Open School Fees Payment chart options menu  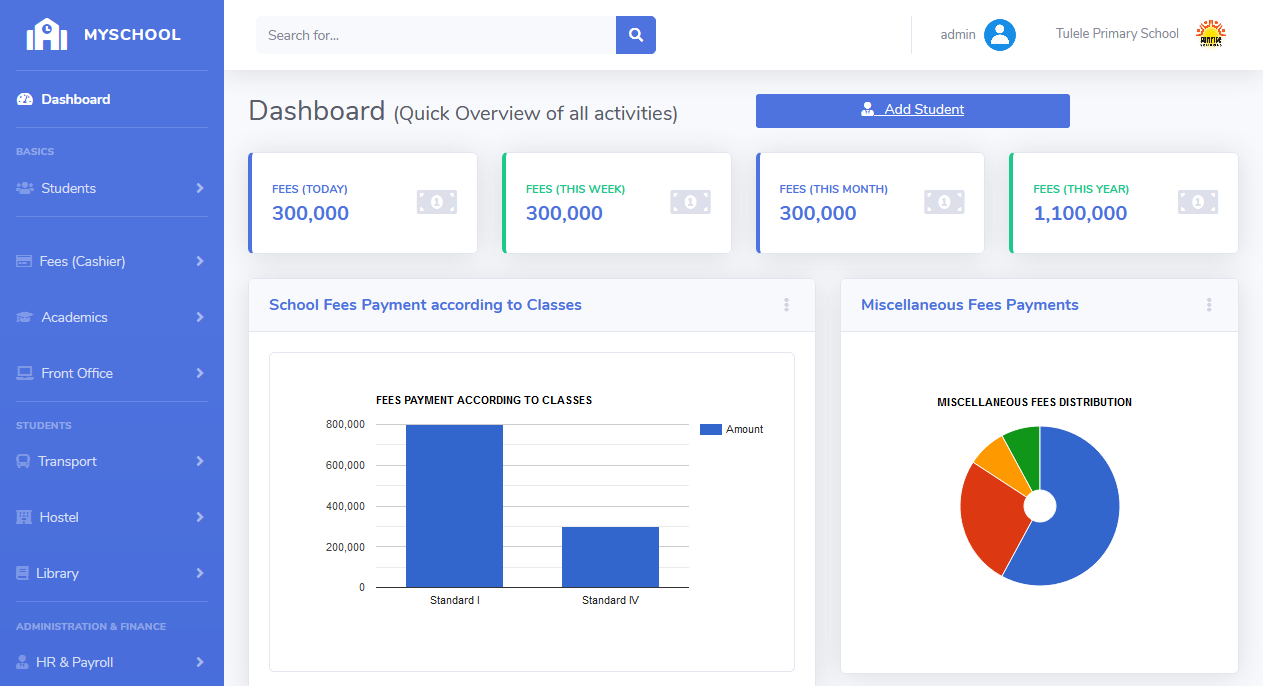click(x=787, y=305)
